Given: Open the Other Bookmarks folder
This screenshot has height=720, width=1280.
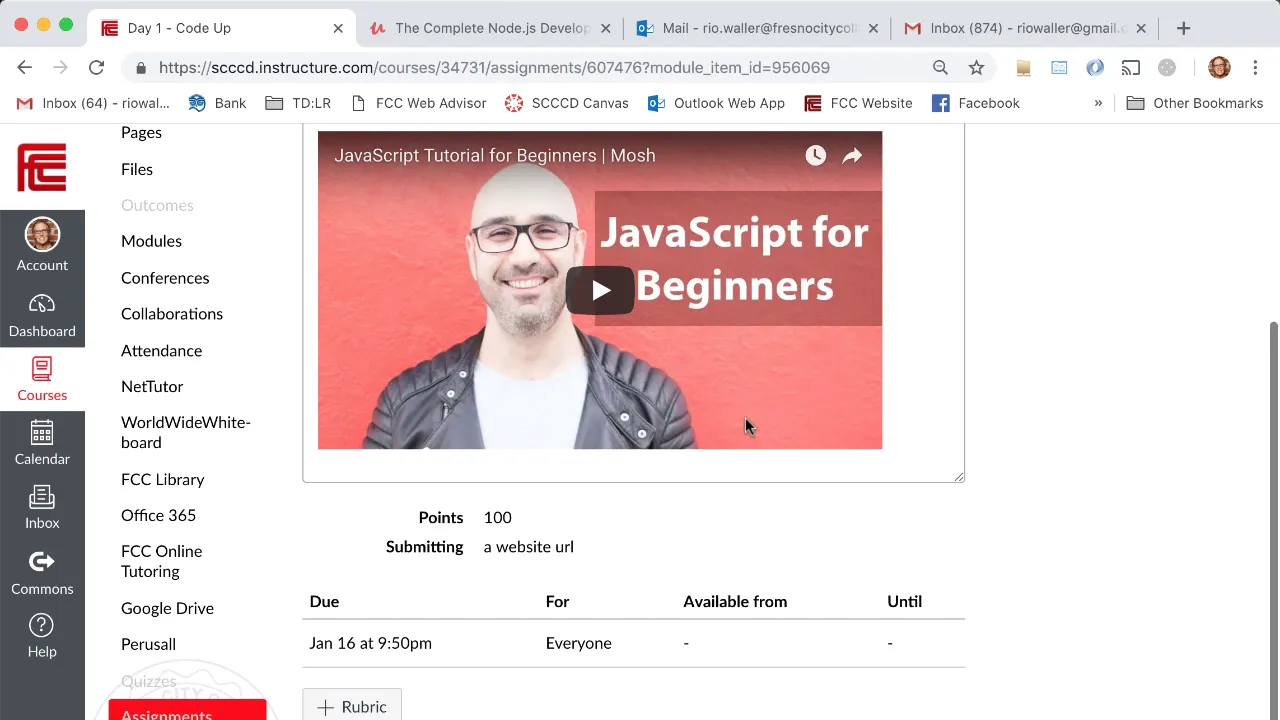Looking at the screenshot, I should [1194, 103].
